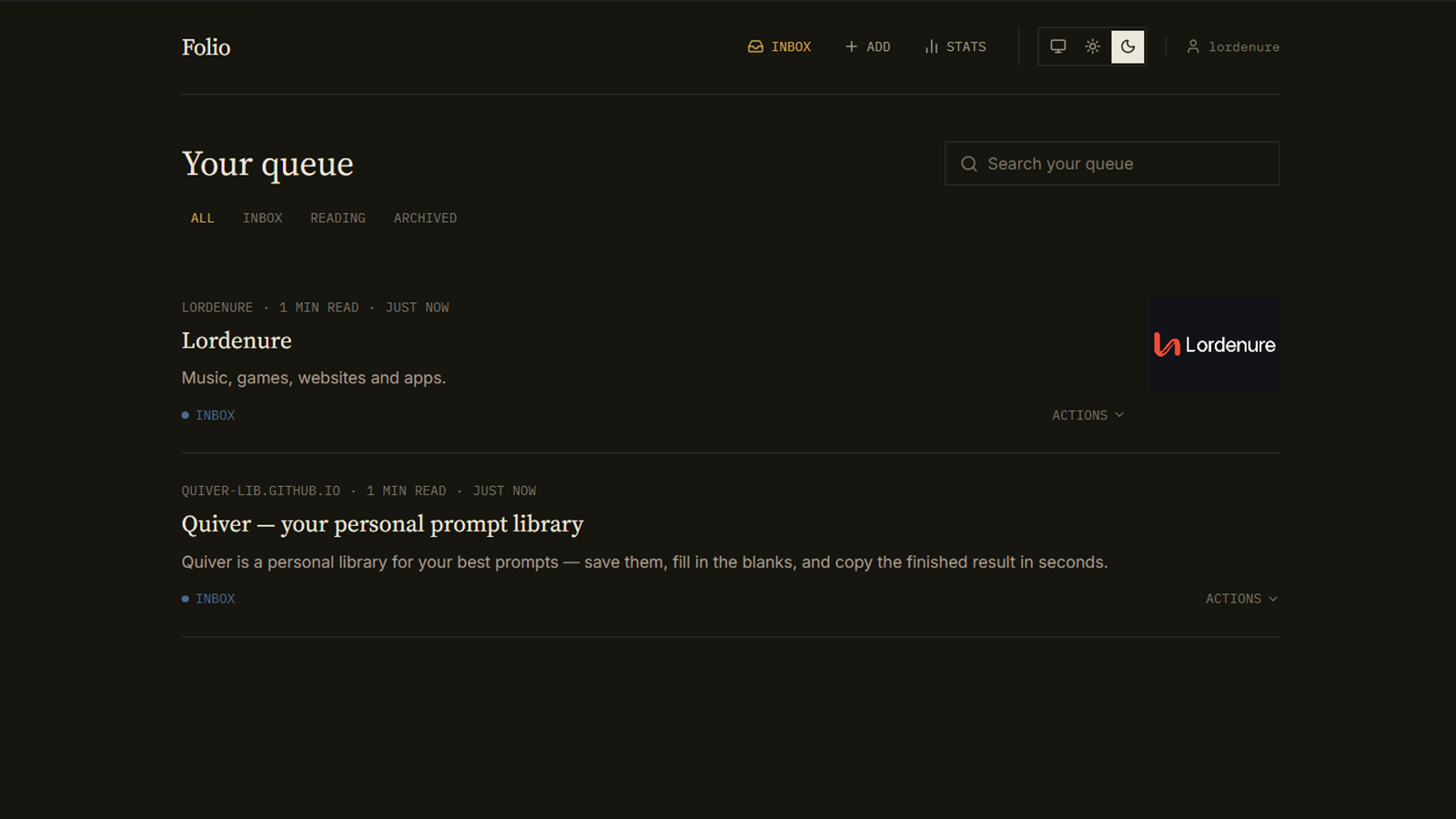Expand Actions menu for Quiver article
Screen dimensions: 1456x819
[1242, 599]
